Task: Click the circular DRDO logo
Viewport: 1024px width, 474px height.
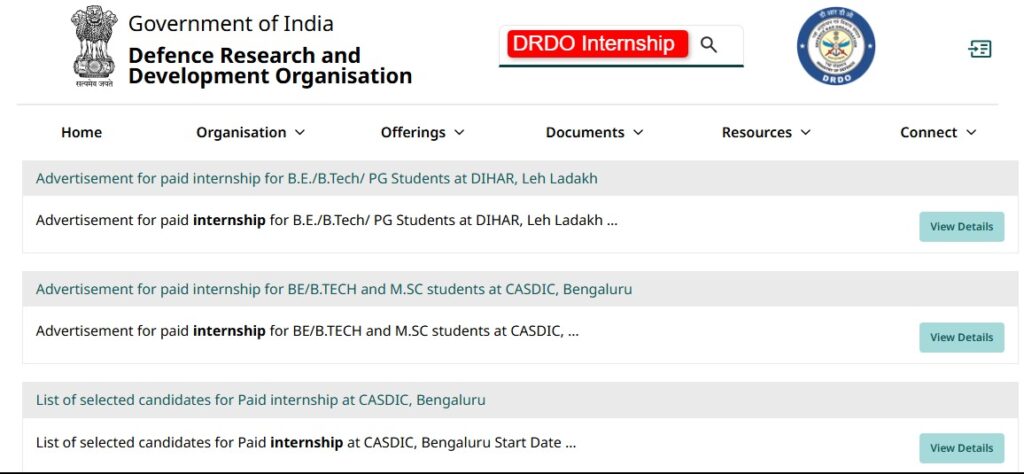Action: click(835, 47)
